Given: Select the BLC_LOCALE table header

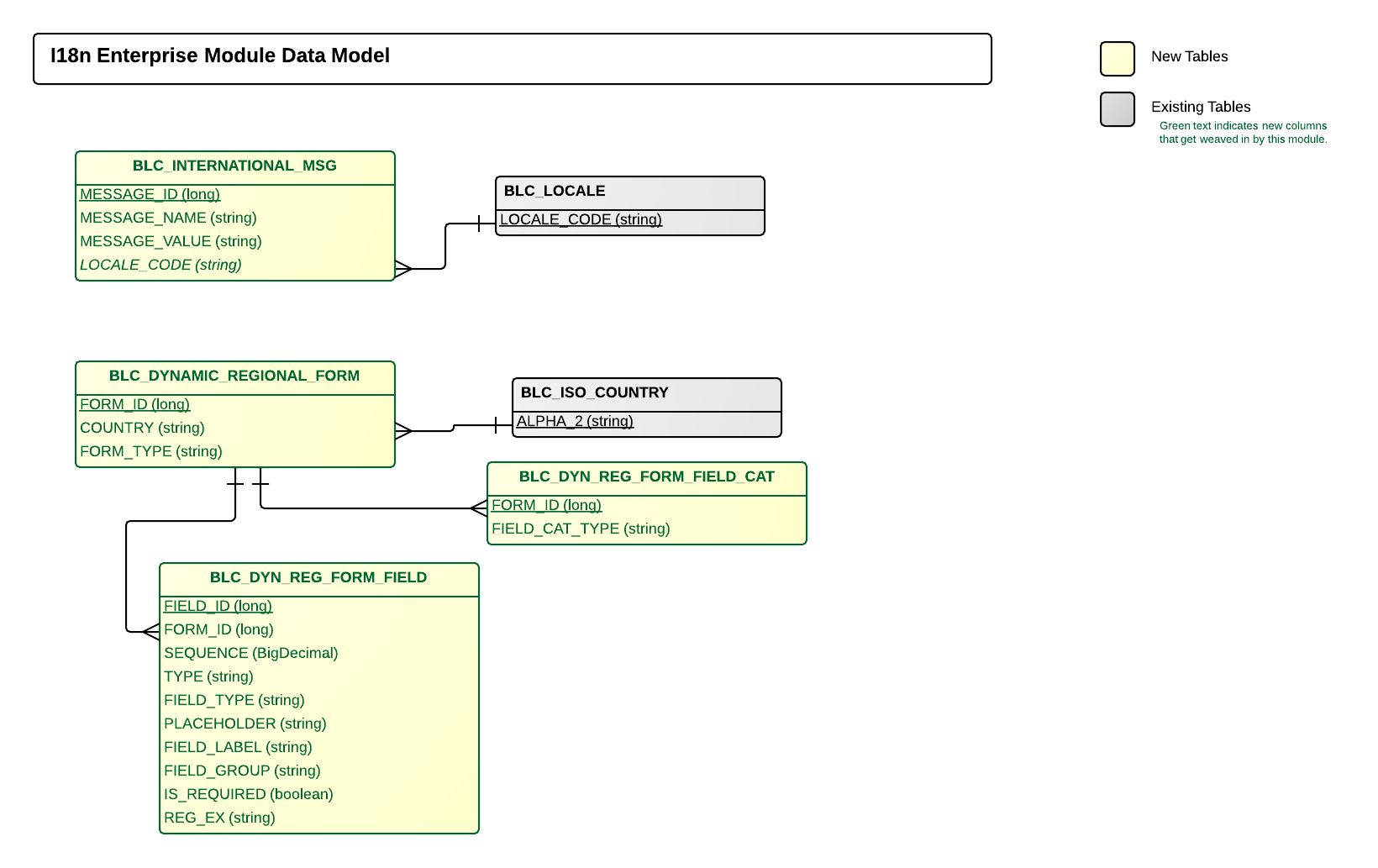Looking at the screenshot, I should [555, 192].
